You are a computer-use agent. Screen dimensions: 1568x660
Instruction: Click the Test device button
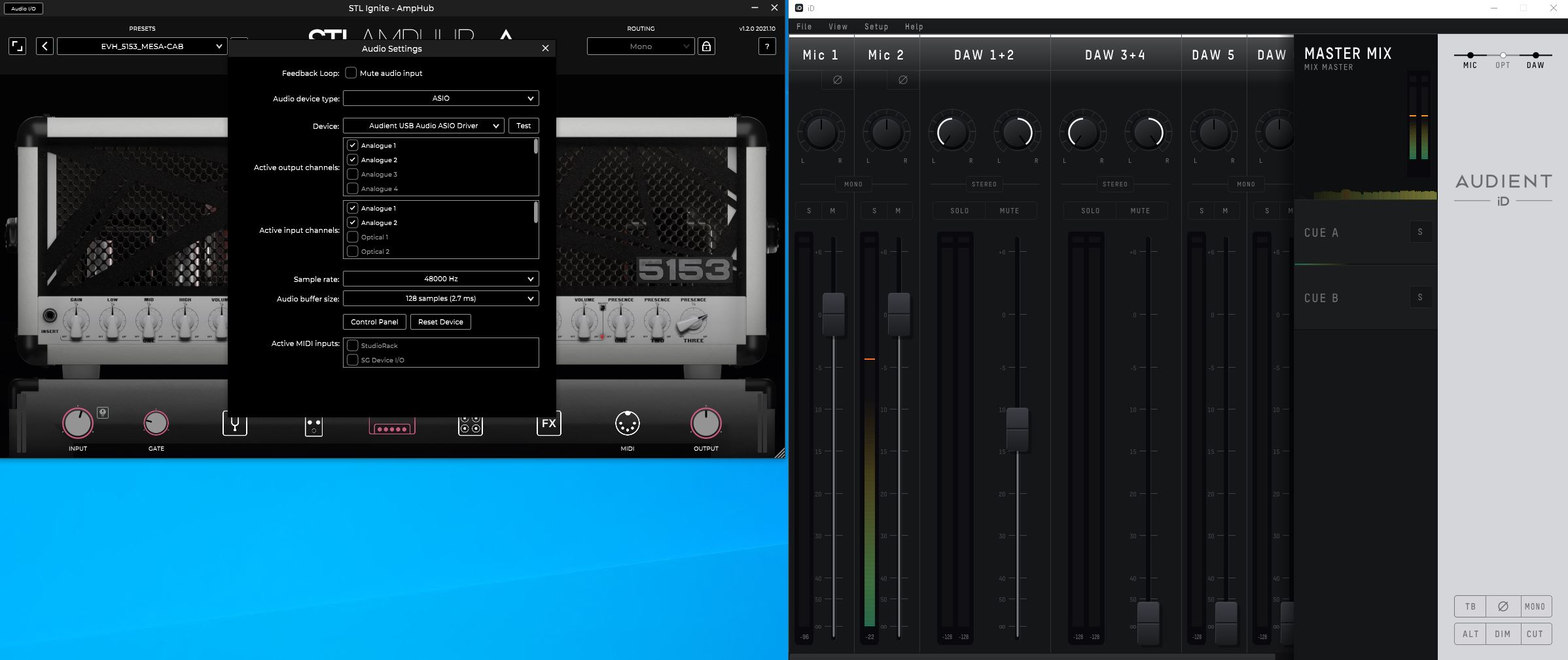pos(524,126)
